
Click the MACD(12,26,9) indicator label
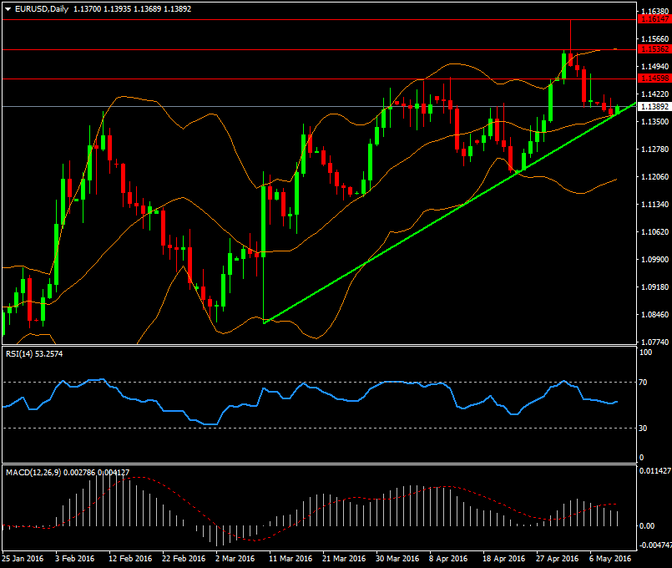34,471
